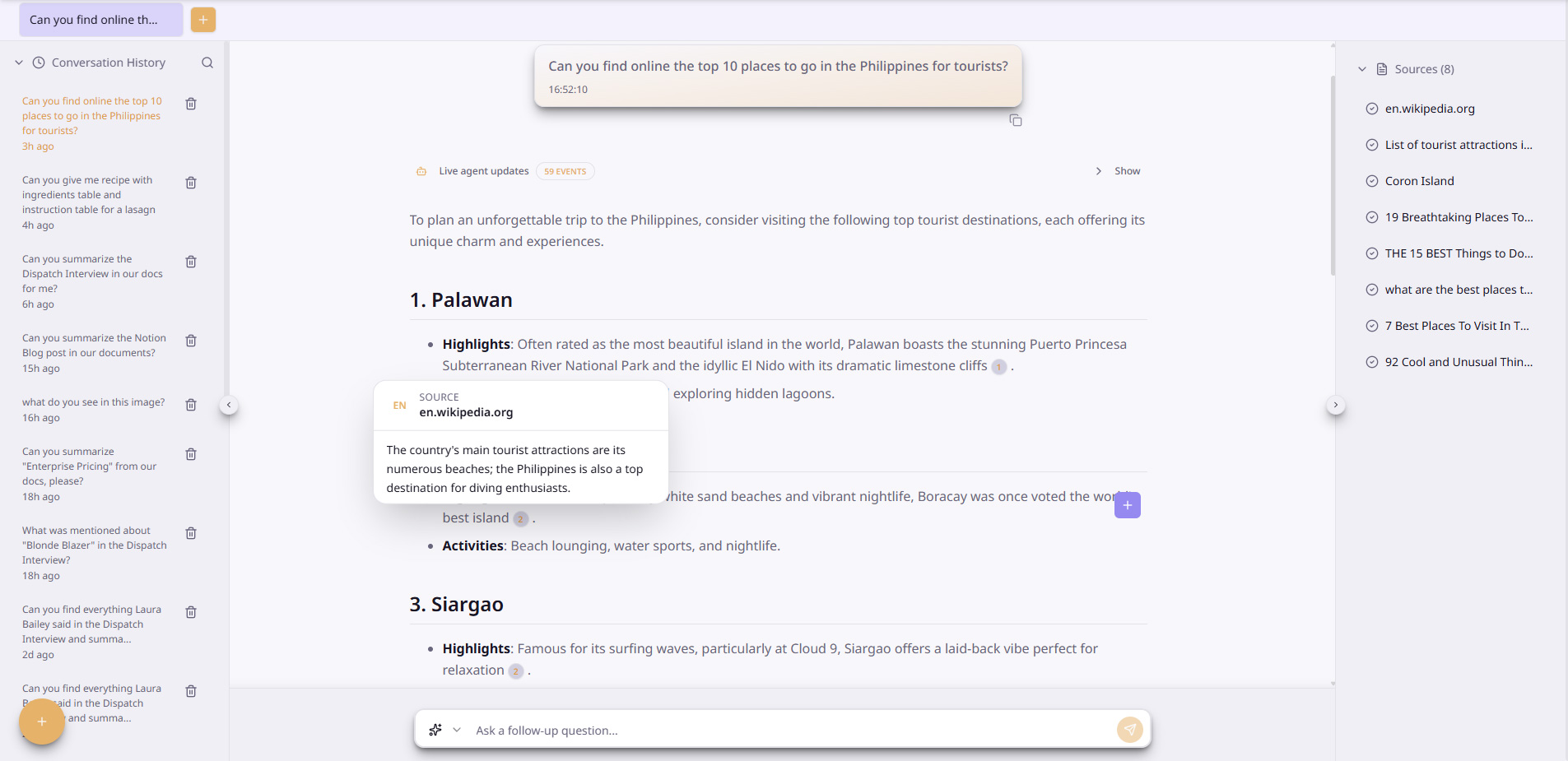Open the Dispatch Interview summary conversation
The height and width of the screenshot is (761, 1568).
(92, 274)
